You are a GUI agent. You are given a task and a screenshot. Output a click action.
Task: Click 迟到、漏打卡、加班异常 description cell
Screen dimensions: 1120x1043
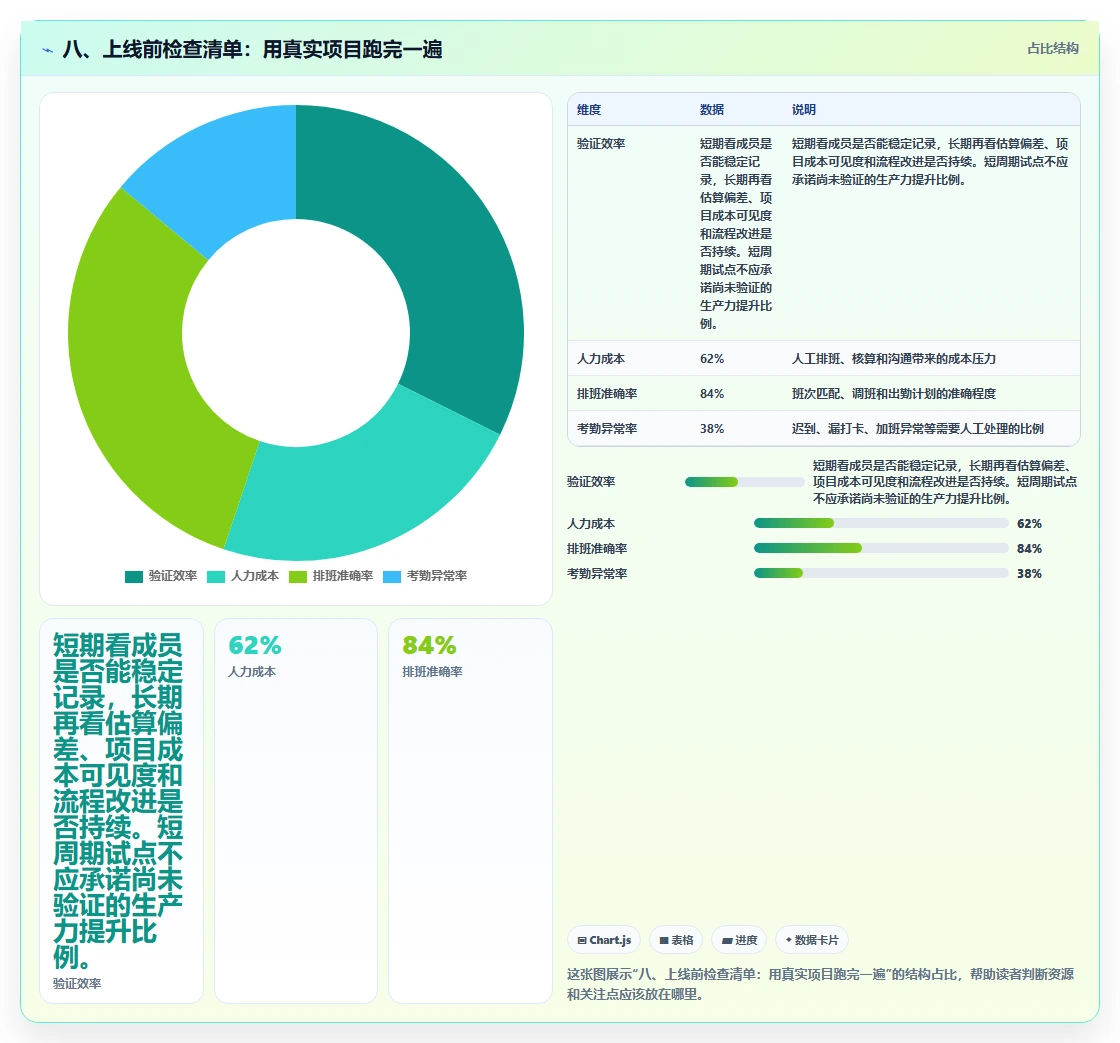[918, 429]
